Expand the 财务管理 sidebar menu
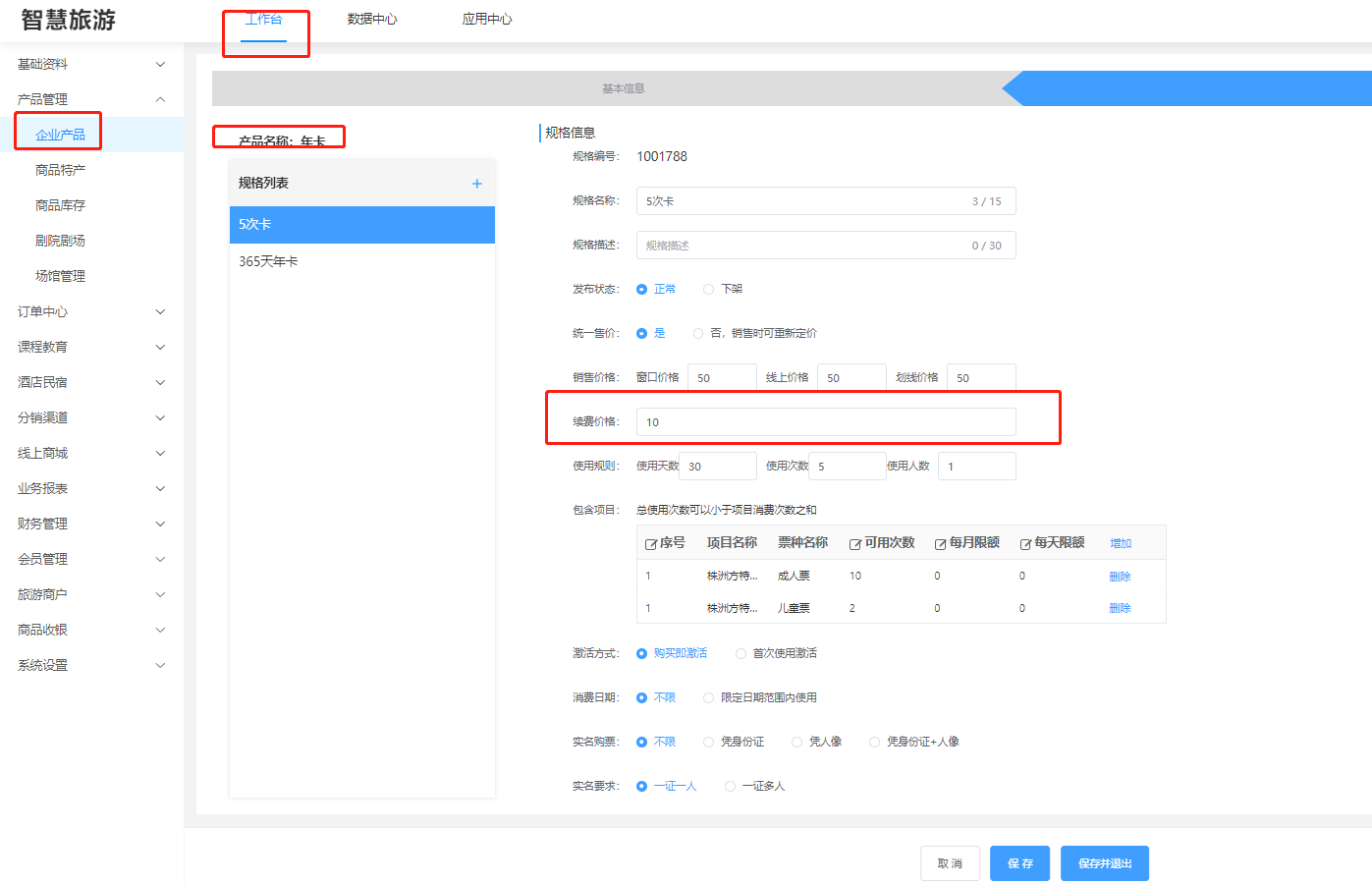The height and width of the screenshot is (885, 1372). [91, 524]
